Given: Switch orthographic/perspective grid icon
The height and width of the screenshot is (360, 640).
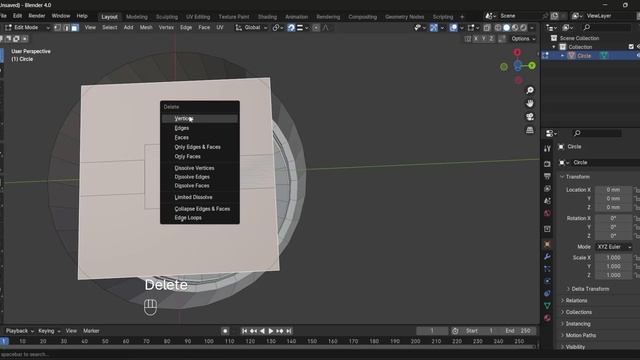Looking at the screenshot, I should click(530, 130).
